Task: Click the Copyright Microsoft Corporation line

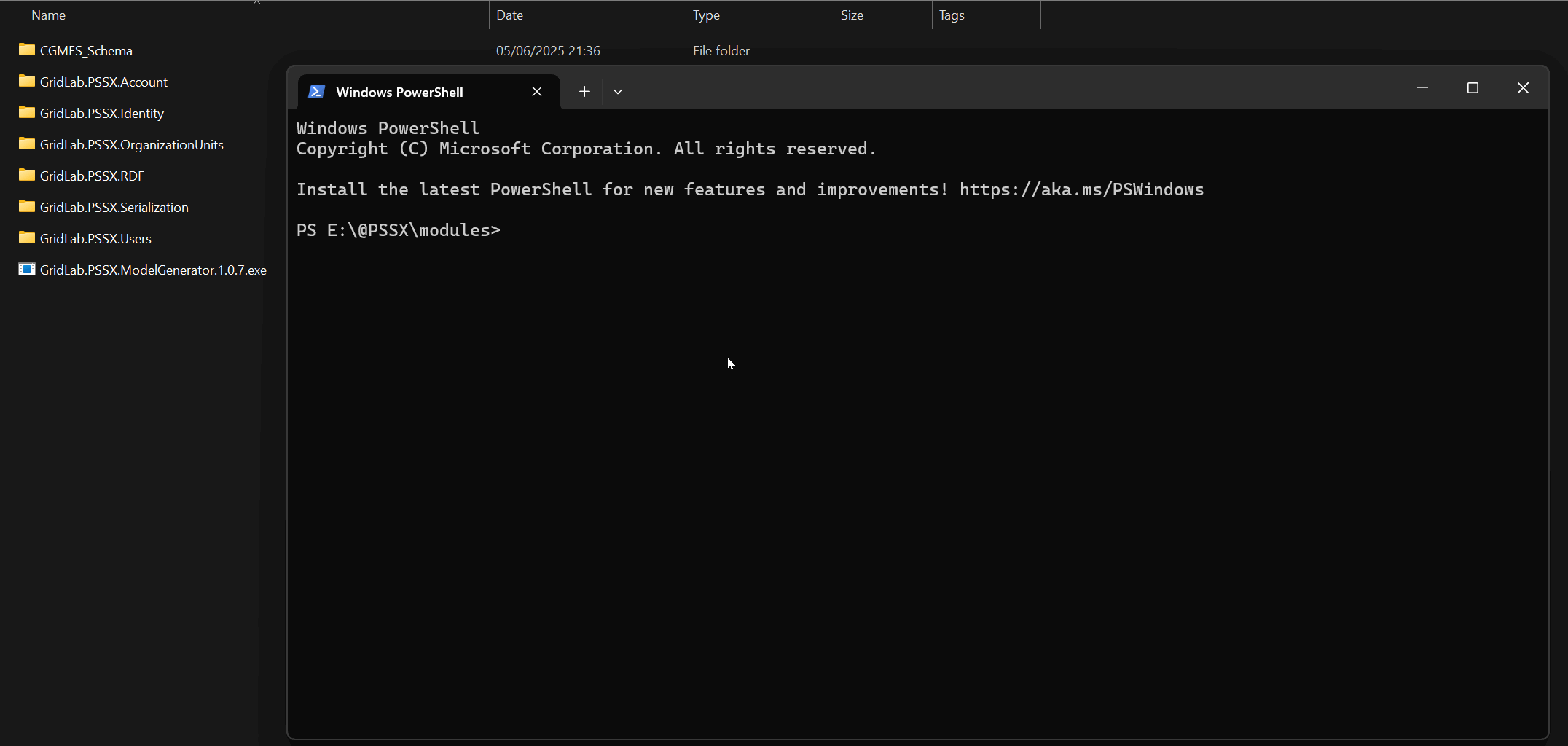Action: [586, 149]
